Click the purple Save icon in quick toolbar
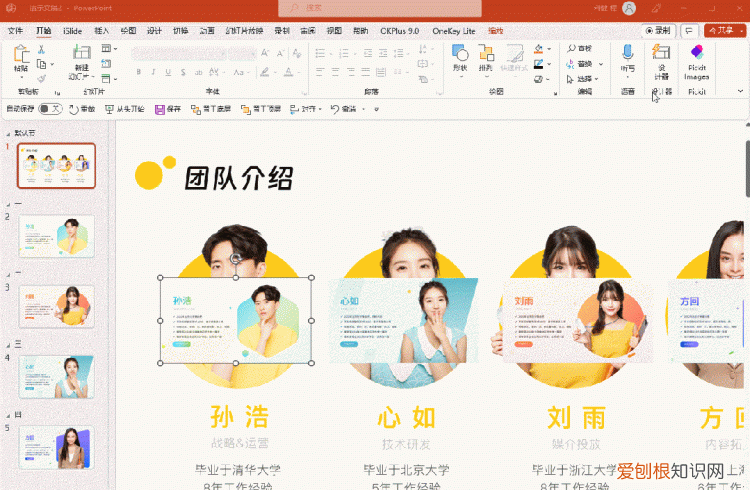The height and width of the screenshot is (490, 750). (x=160, y=110)
